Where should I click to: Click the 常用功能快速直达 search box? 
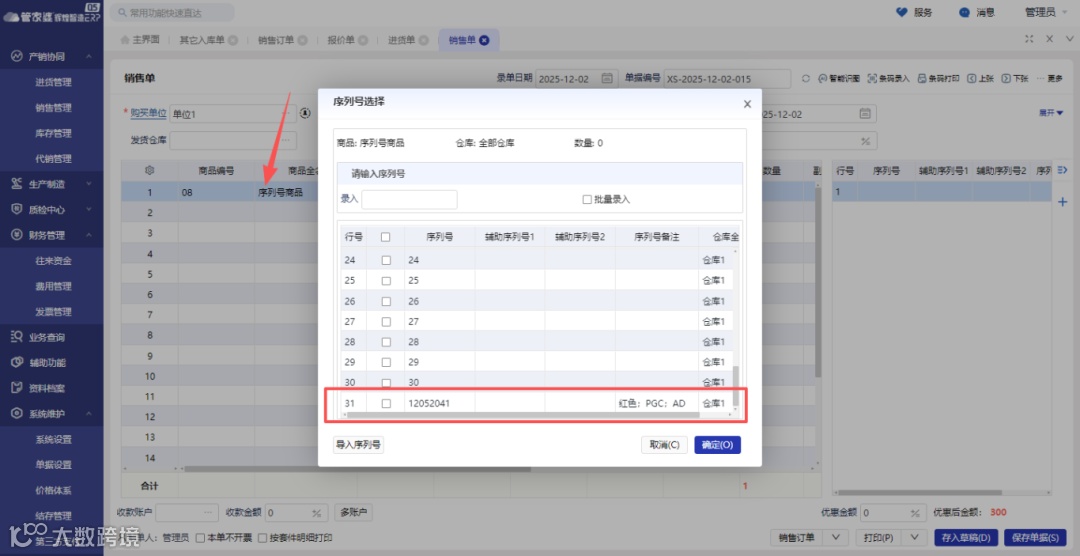click(172, 12)
